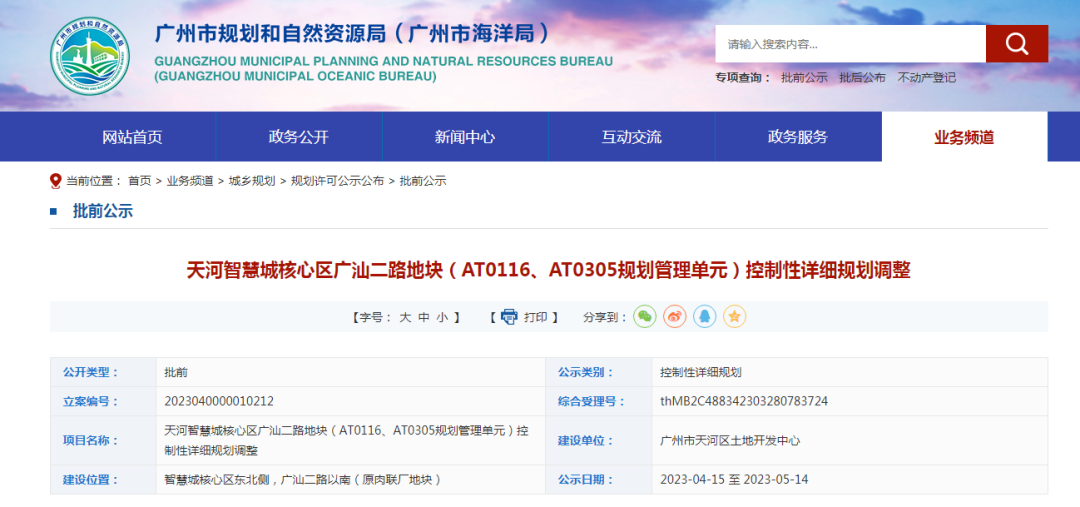Set font size to 大
Image resolution: width=1080 pixels, height=507 pixels.
click(x=405, y=317)
